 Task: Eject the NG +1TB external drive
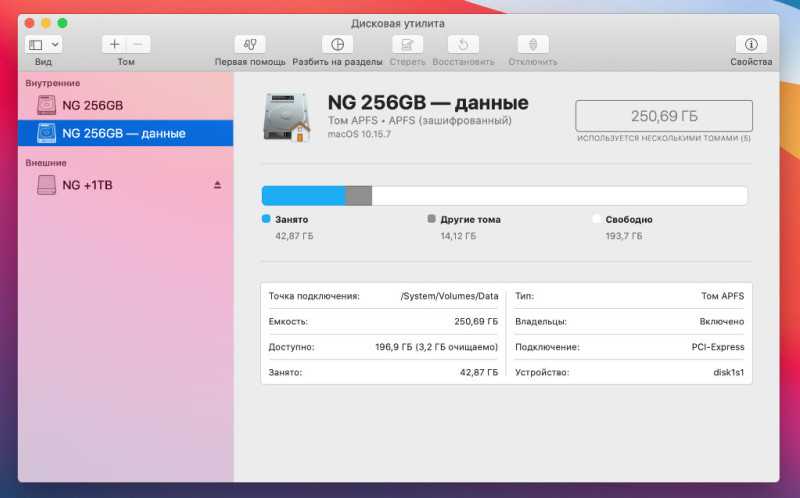pos(217,185)
